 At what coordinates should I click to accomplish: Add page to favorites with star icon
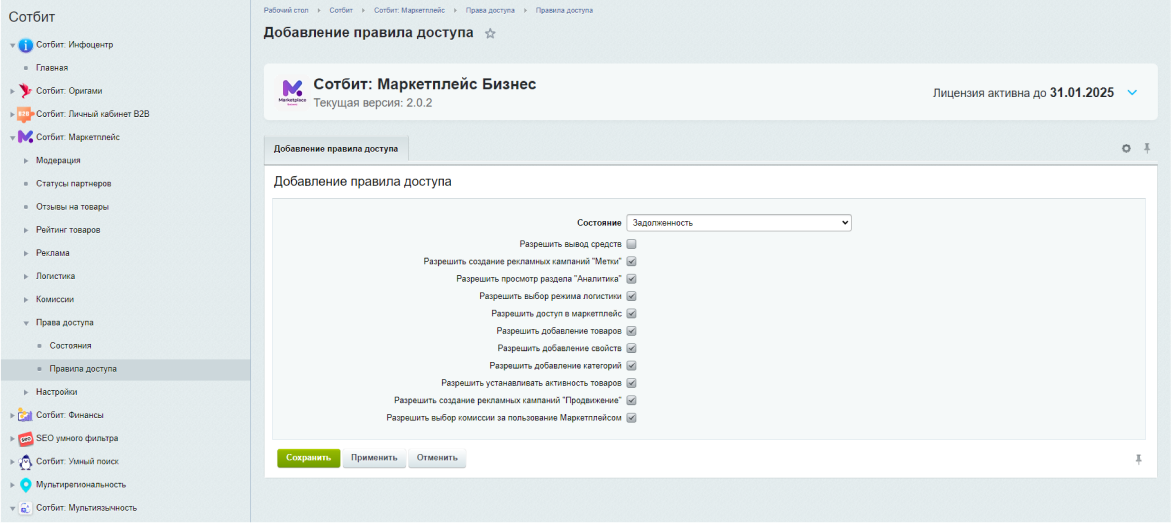coord(490,34)
